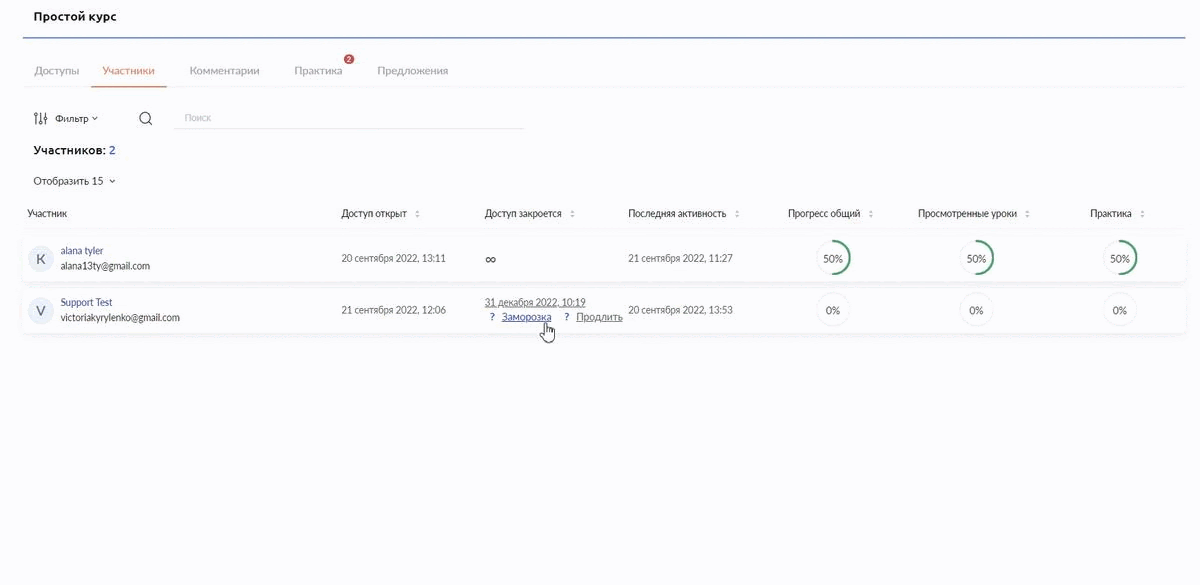Viewport: 1200px width, 585px height.
Task: Click the K avatar of alana tyler
Action: pyautogui.click(x=40, y=259)
